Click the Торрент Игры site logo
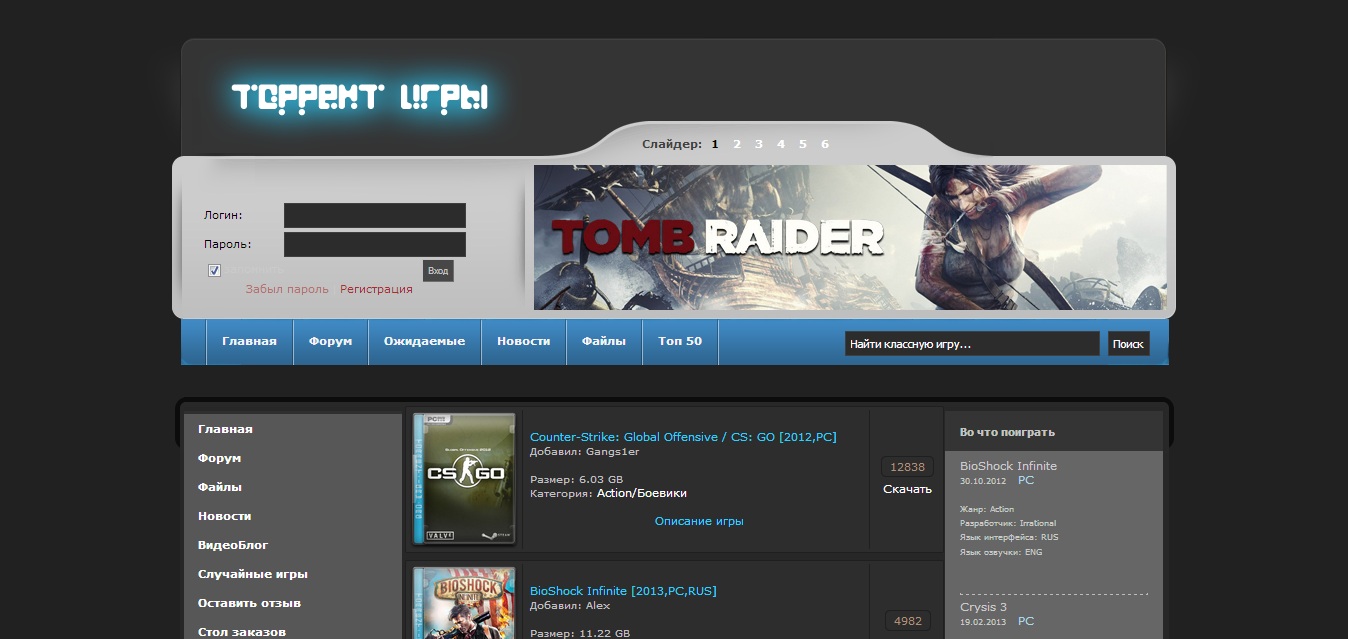1348x639 pixels. (x=360, y=98)
